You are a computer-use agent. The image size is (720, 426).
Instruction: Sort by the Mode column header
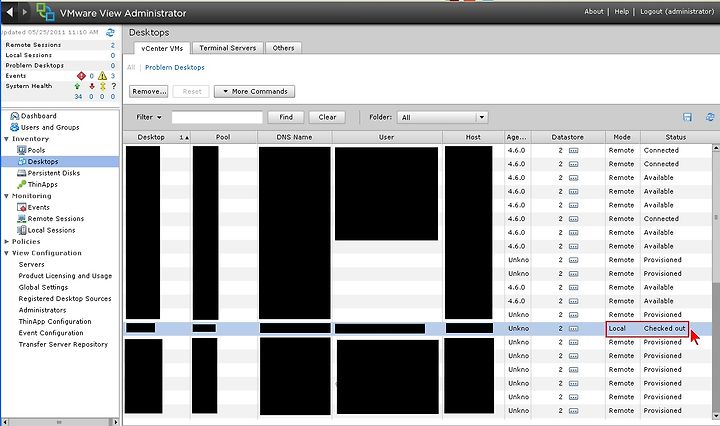(x=622, y=137)
